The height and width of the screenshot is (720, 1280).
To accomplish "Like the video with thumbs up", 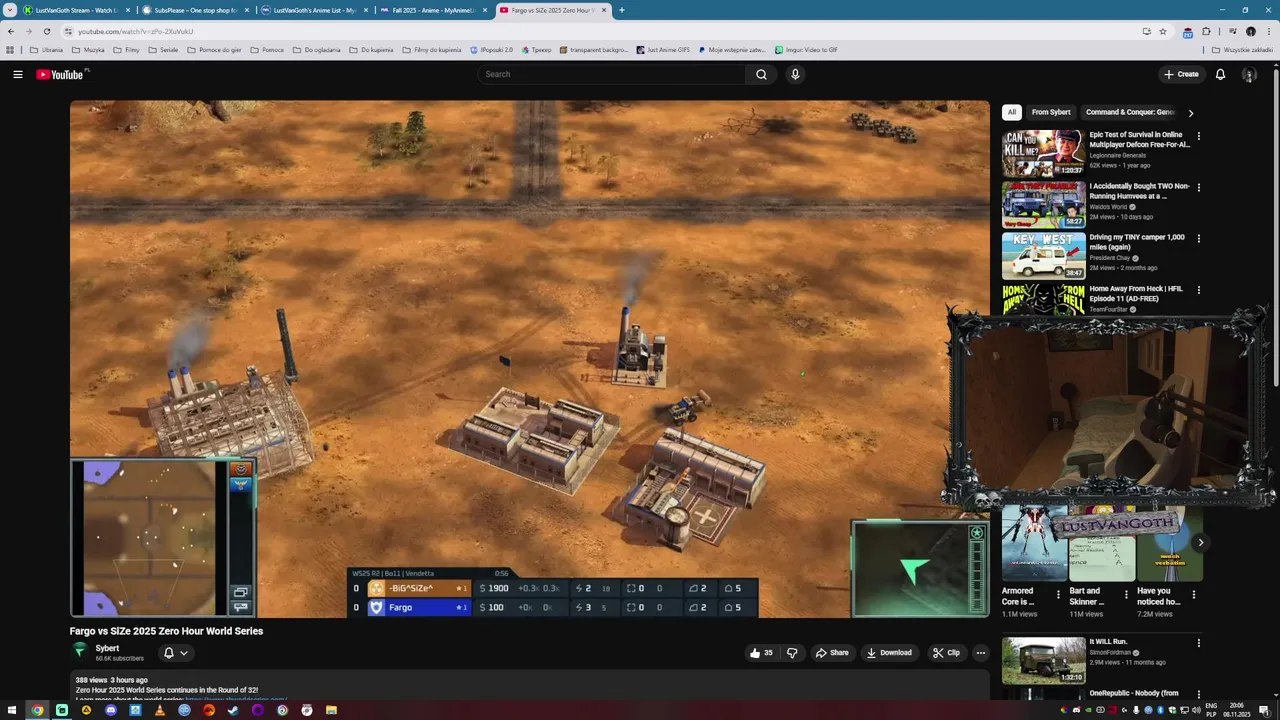I will tap(760, 653).
